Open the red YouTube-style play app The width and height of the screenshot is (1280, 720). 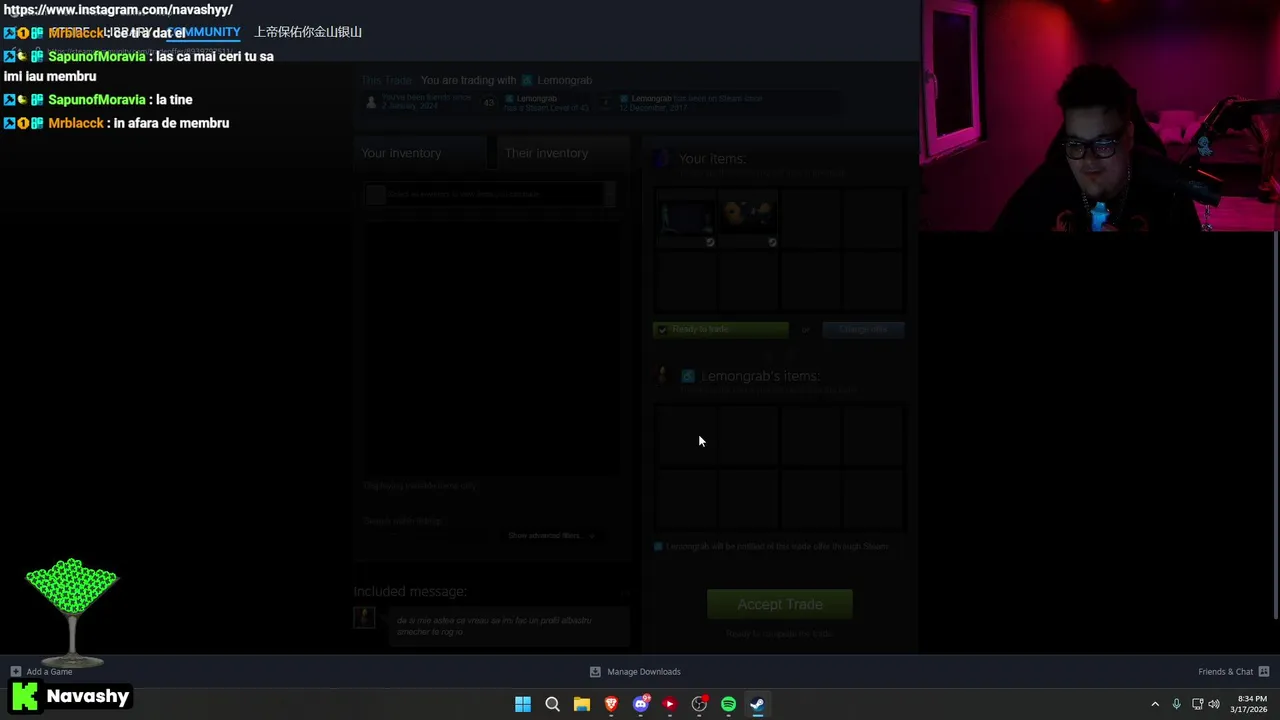[x=669, y=704]
